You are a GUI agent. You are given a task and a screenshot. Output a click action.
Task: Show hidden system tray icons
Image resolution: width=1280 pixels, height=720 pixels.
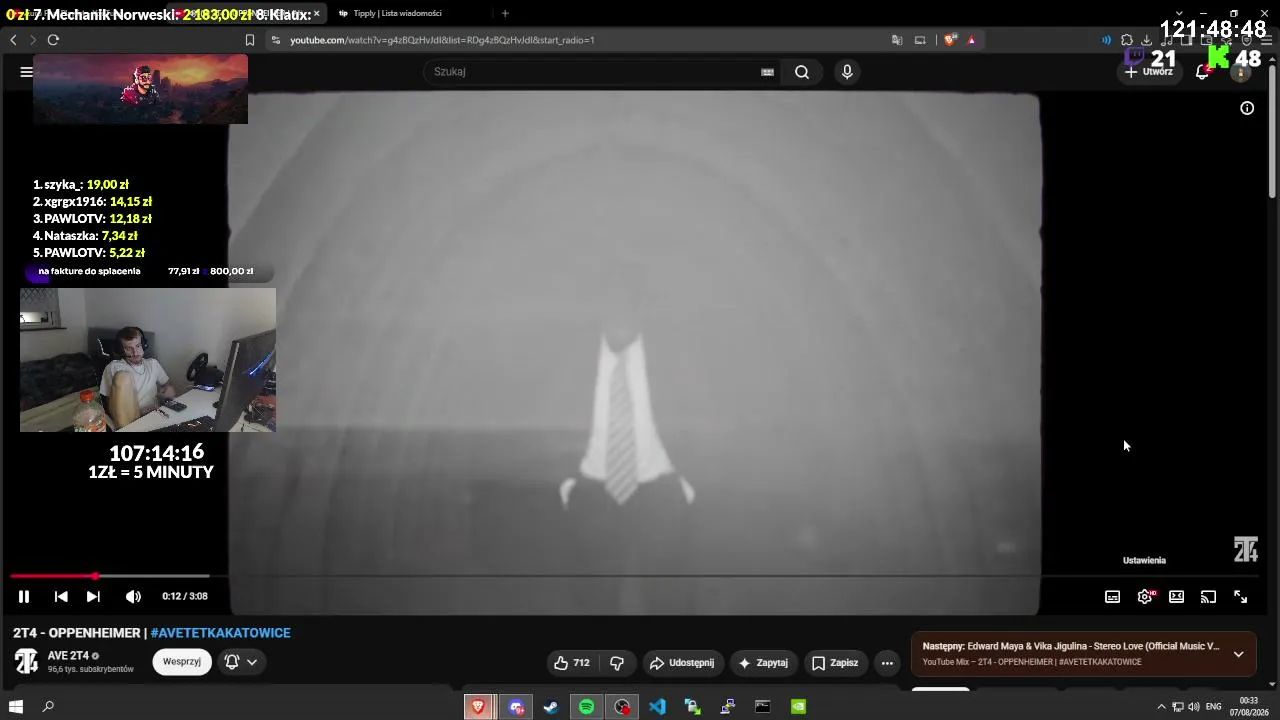(1161, 707)
